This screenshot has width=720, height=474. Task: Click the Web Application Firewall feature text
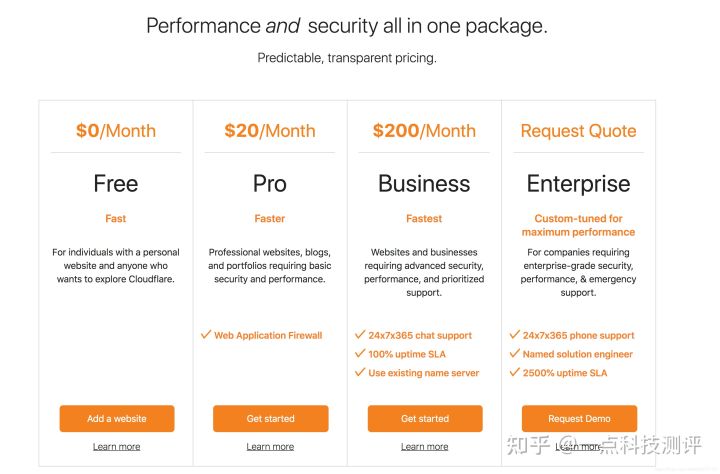268,336
